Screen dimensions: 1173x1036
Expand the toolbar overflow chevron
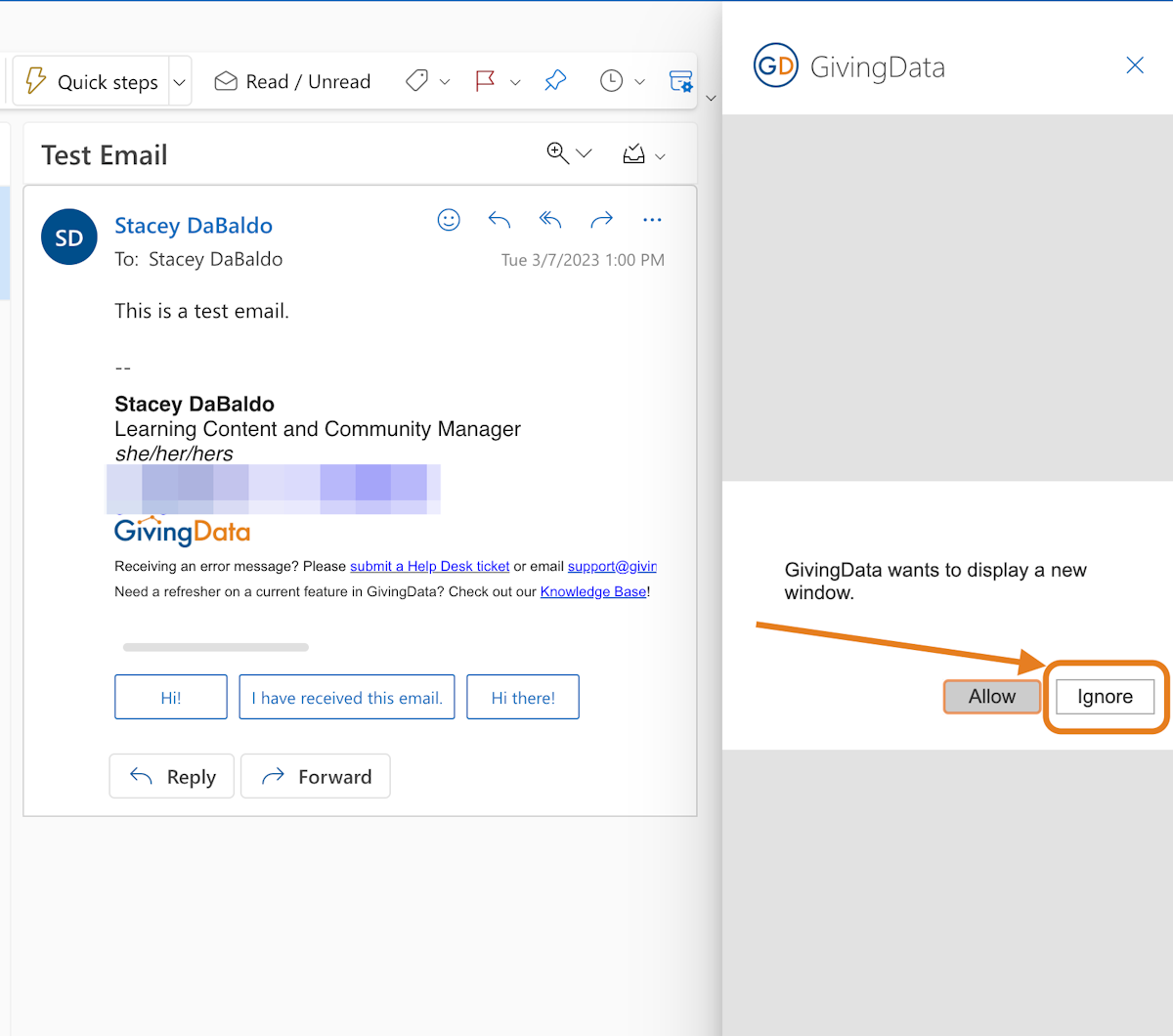pos(711,98)
